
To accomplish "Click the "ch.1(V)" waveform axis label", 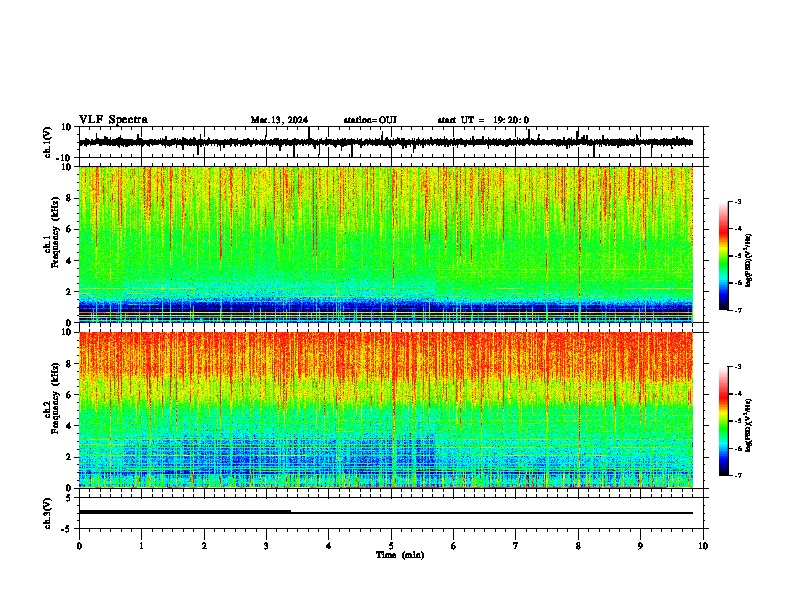I will pos(48,142).
